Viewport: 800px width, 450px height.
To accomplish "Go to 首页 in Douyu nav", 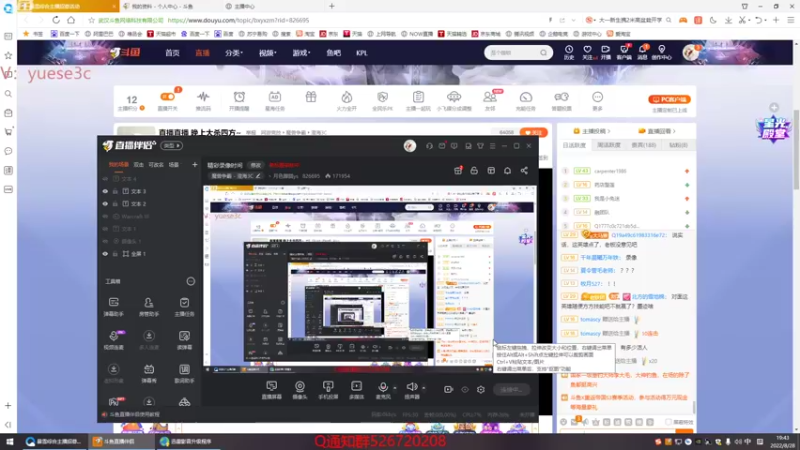I will tap(172, 53).
